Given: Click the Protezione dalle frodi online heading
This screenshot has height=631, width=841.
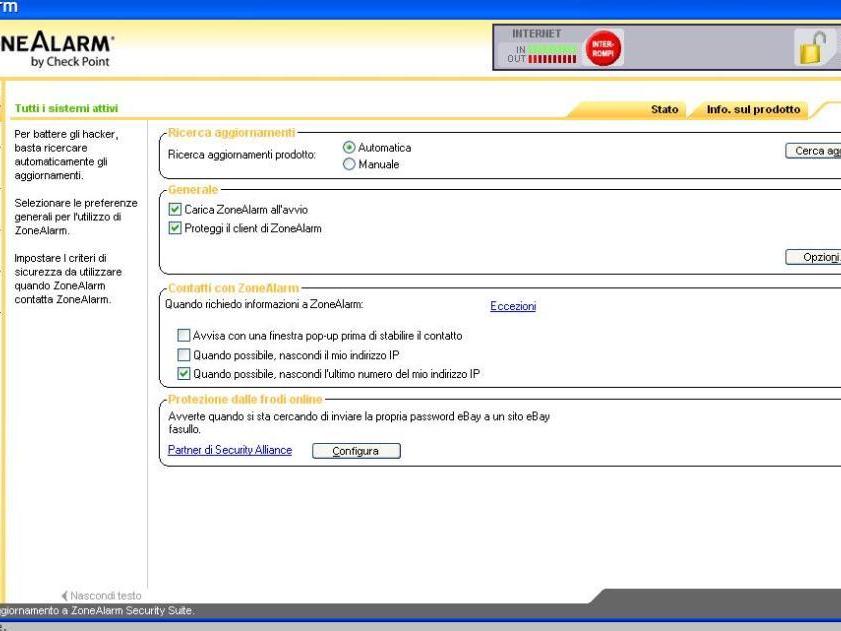Looking at the screenshot, I should pyautogui.click(x=245, y=399).
